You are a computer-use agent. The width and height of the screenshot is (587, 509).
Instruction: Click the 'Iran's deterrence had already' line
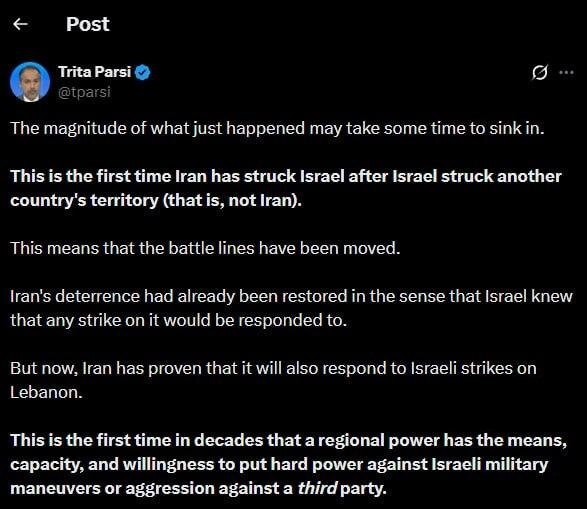[291, 296]
